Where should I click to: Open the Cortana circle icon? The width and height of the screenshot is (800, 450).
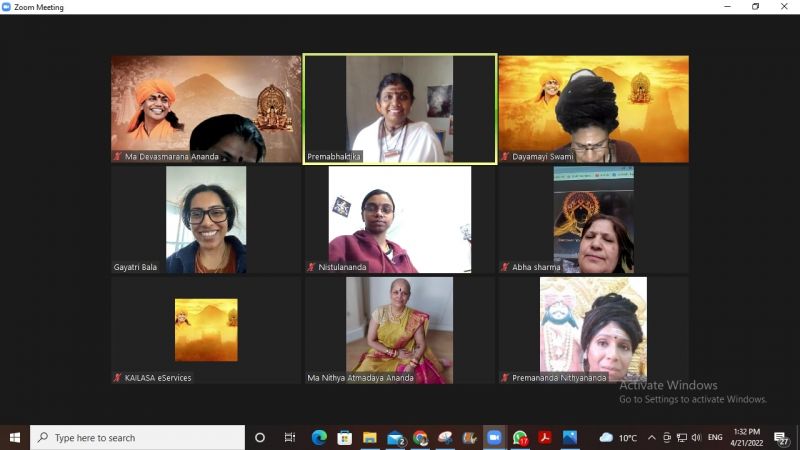[260, 438]
